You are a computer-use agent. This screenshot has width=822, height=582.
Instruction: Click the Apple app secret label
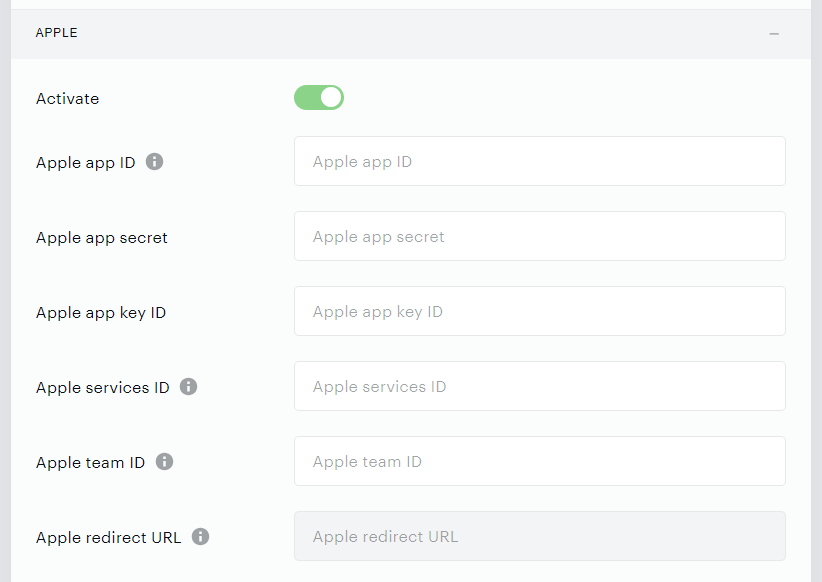pyautogui.click(x=102, y=238)
